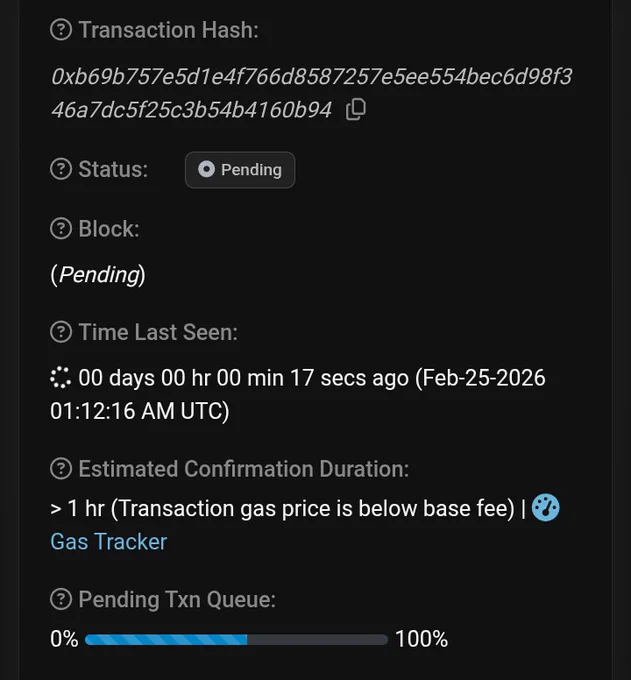Click help icon for Estimated Confirmation Duration

61,469
